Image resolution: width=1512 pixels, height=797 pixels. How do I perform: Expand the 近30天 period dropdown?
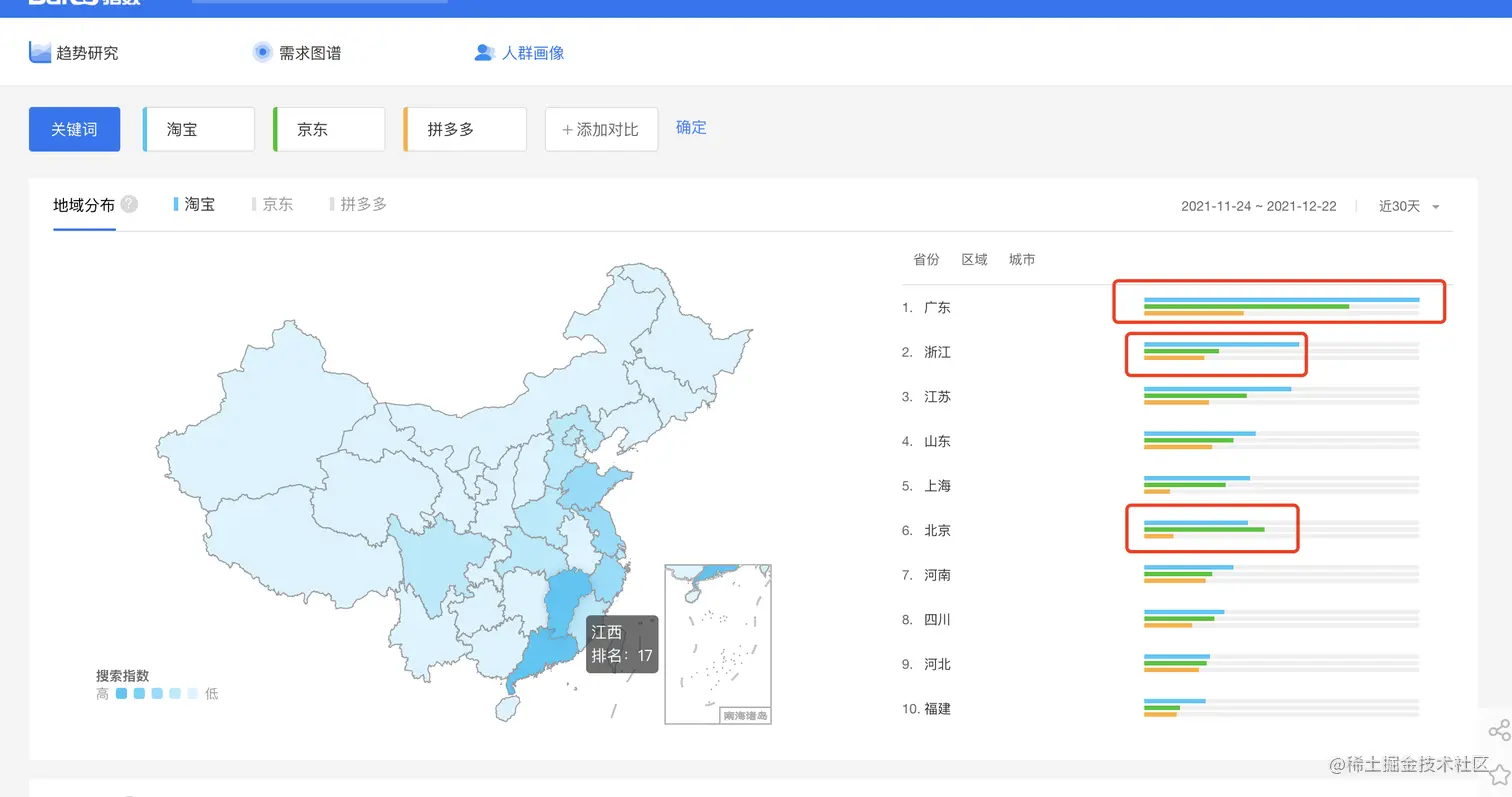1409,206
